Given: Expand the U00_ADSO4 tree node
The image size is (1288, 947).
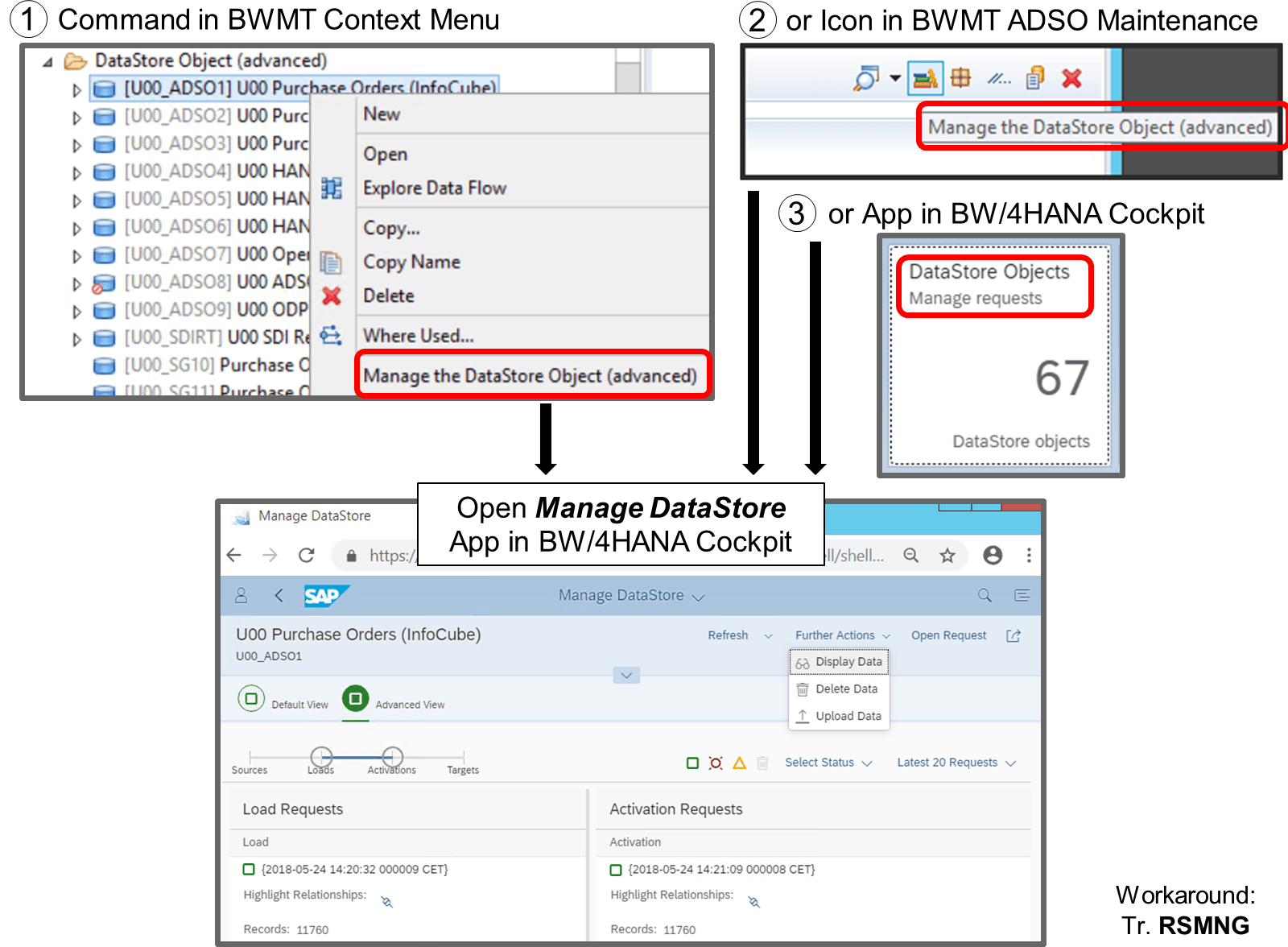Looking at the screenshot, I should click(76, 172).
